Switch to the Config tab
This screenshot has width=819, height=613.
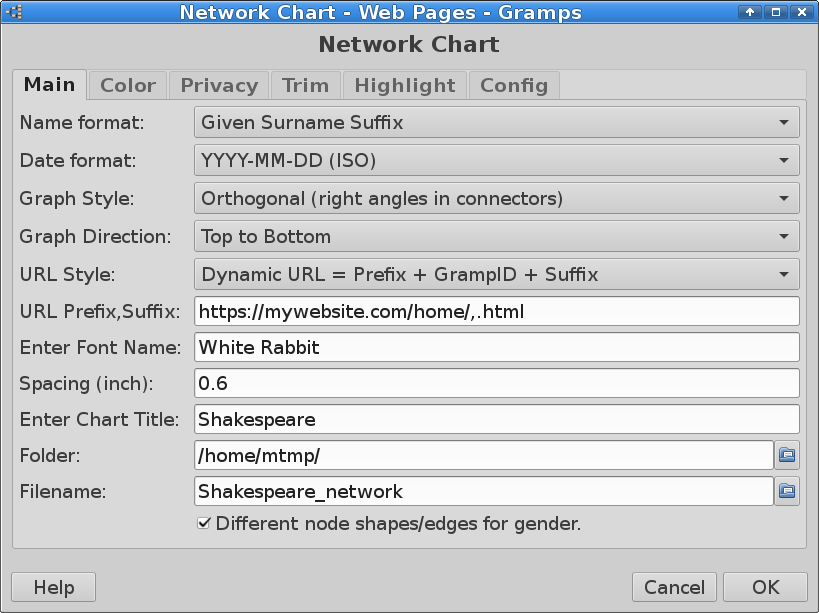tap(514, 86)
